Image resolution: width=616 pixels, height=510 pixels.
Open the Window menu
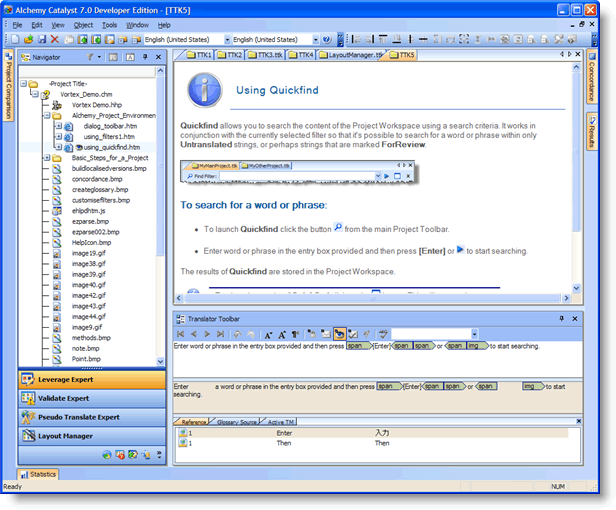coord(137,25)
